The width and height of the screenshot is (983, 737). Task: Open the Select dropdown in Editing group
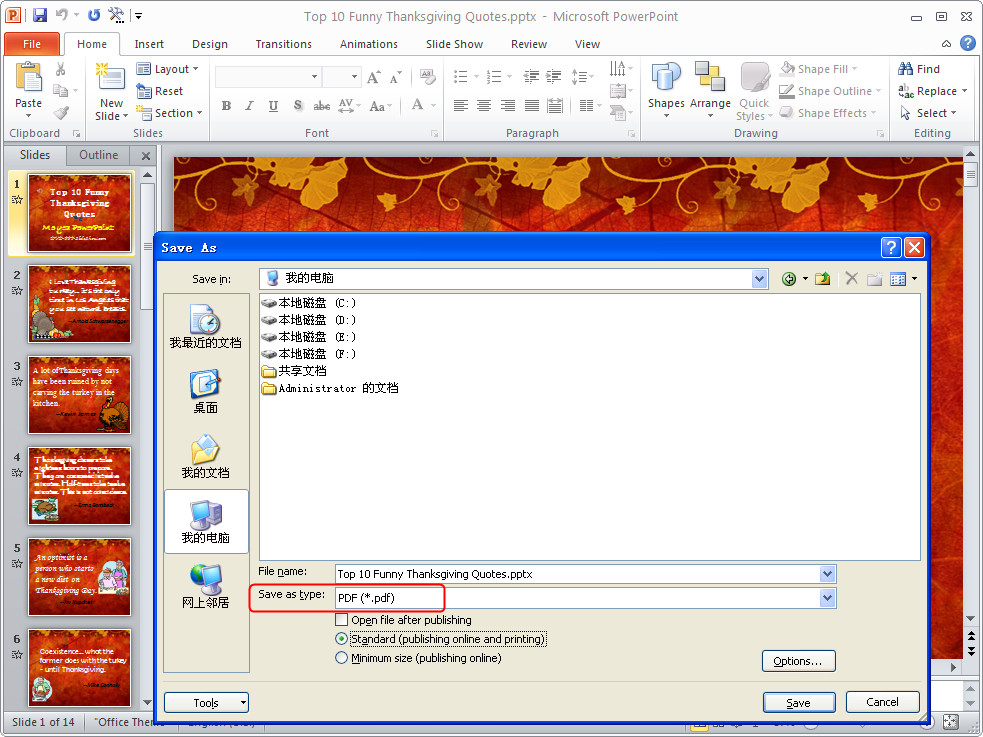click(x=928, y=113)
